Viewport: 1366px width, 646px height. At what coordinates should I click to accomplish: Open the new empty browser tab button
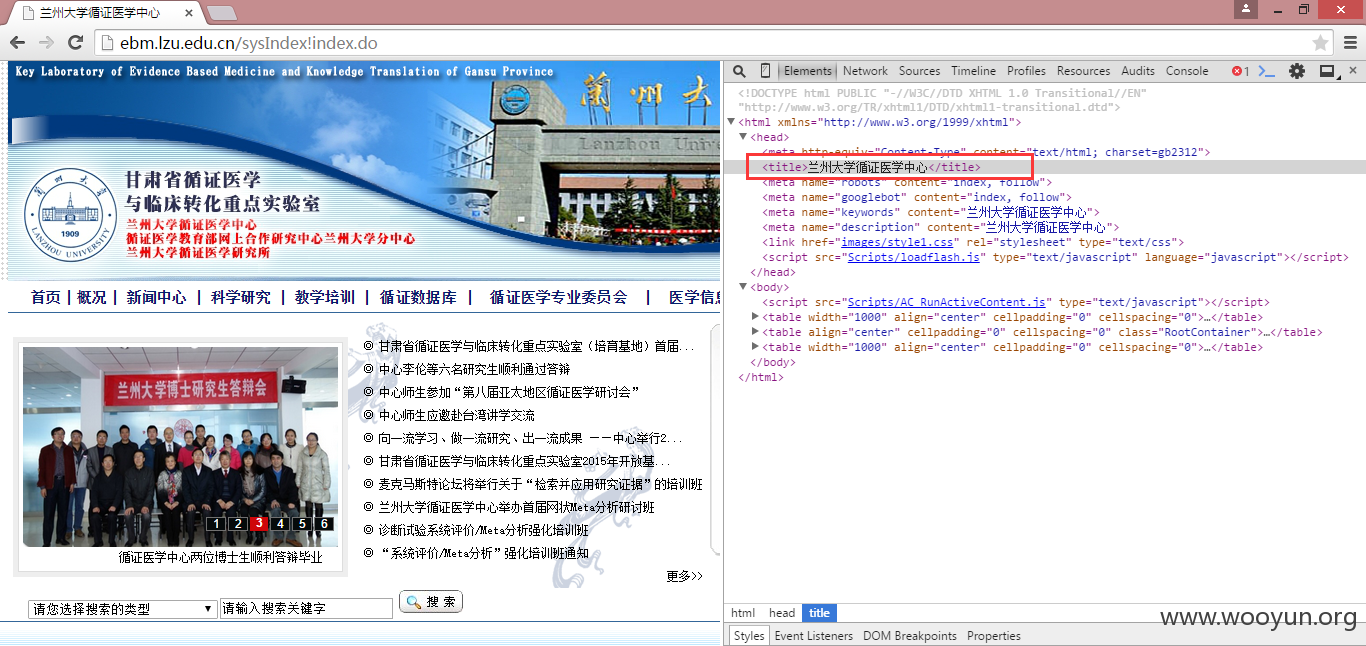click(221, 13)
